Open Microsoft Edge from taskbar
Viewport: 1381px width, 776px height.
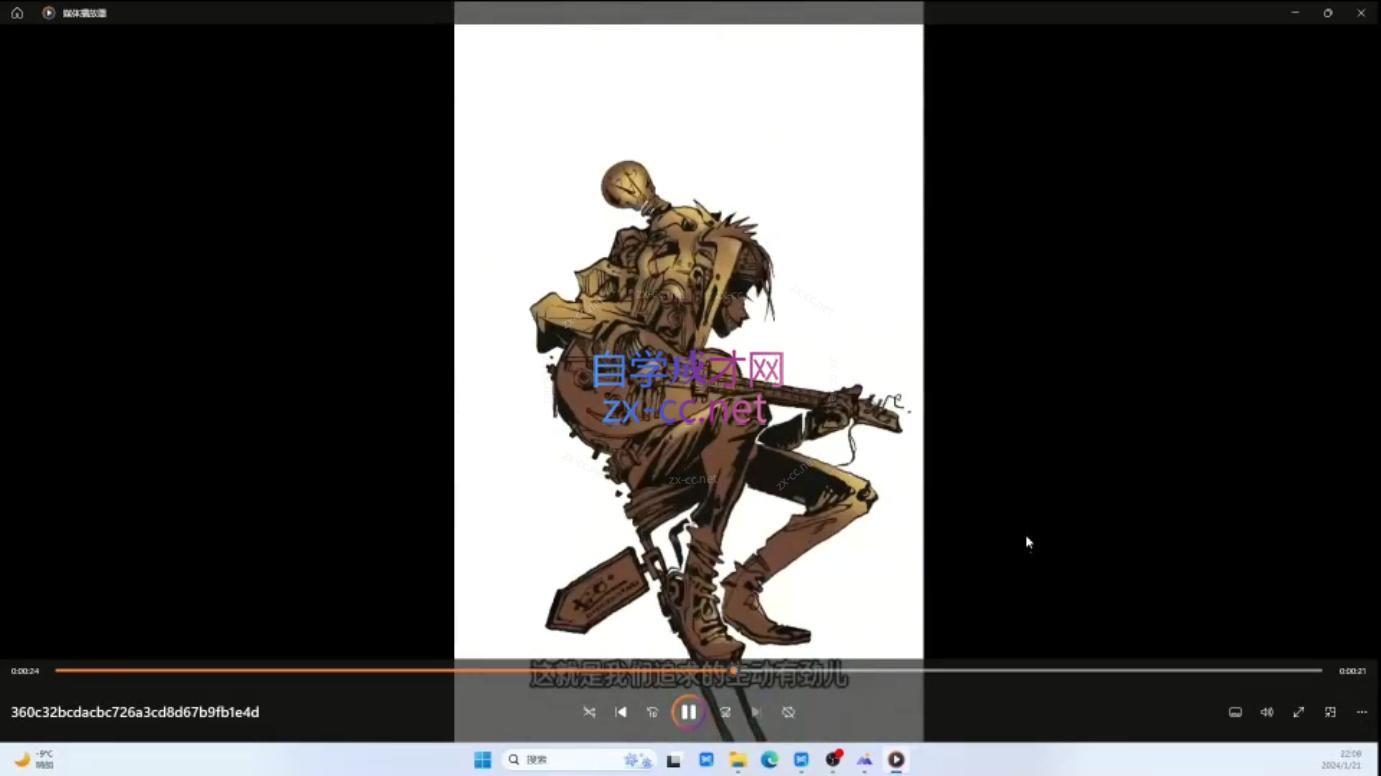click(x=769, y=760)
